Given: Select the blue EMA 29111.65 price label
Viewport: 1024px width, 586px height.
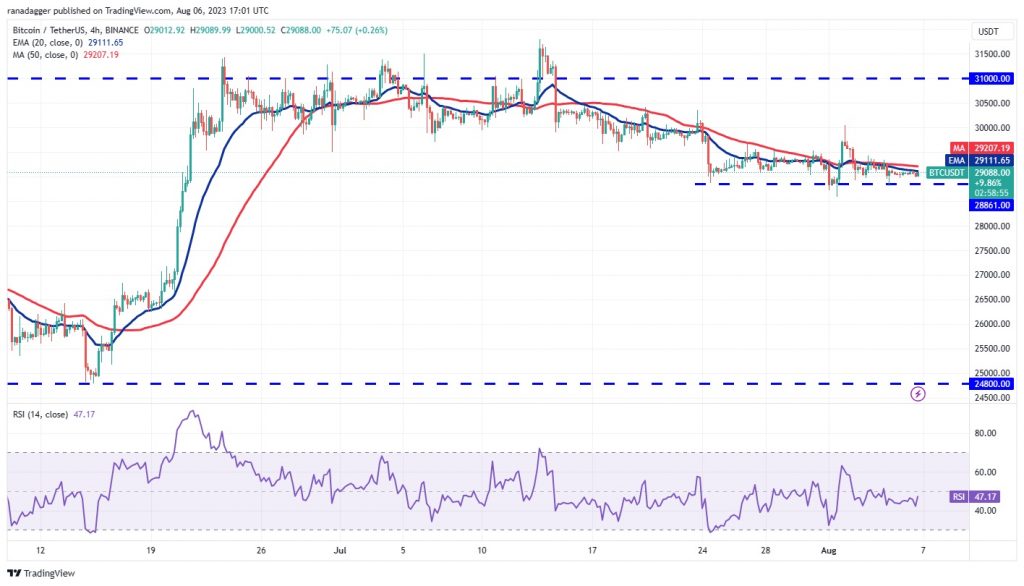Looking at the screenshot, I should tap(980, 160).
